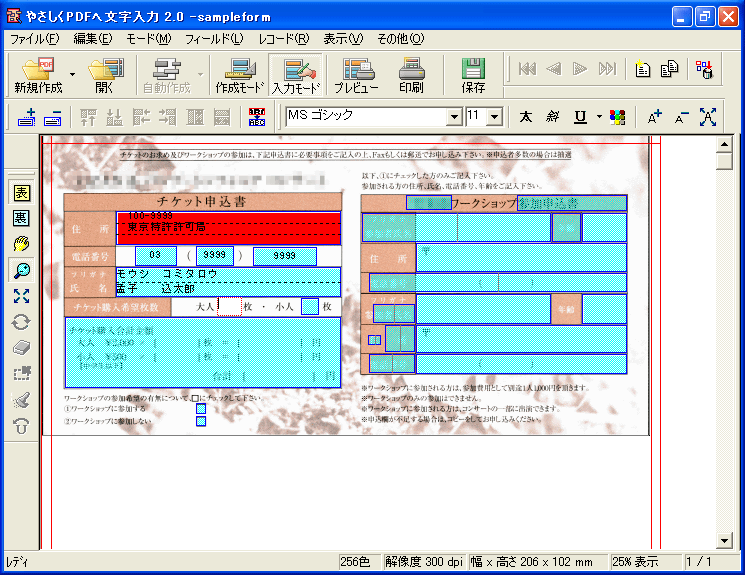Open the text color palette icon
The width and height of the screenshot is (745, 575).
tap(617, 117)
